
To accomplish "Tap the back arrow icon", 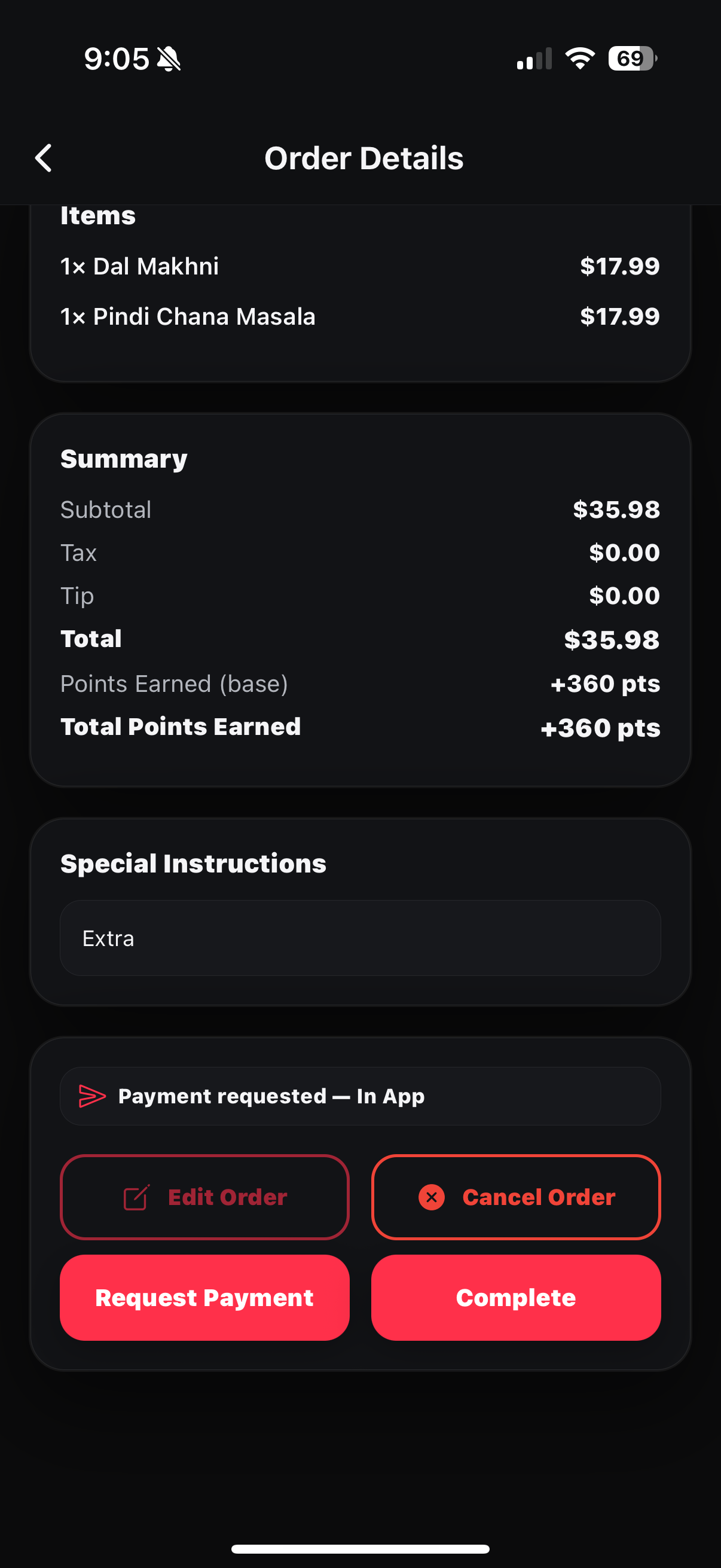I will tap(44, 158).
